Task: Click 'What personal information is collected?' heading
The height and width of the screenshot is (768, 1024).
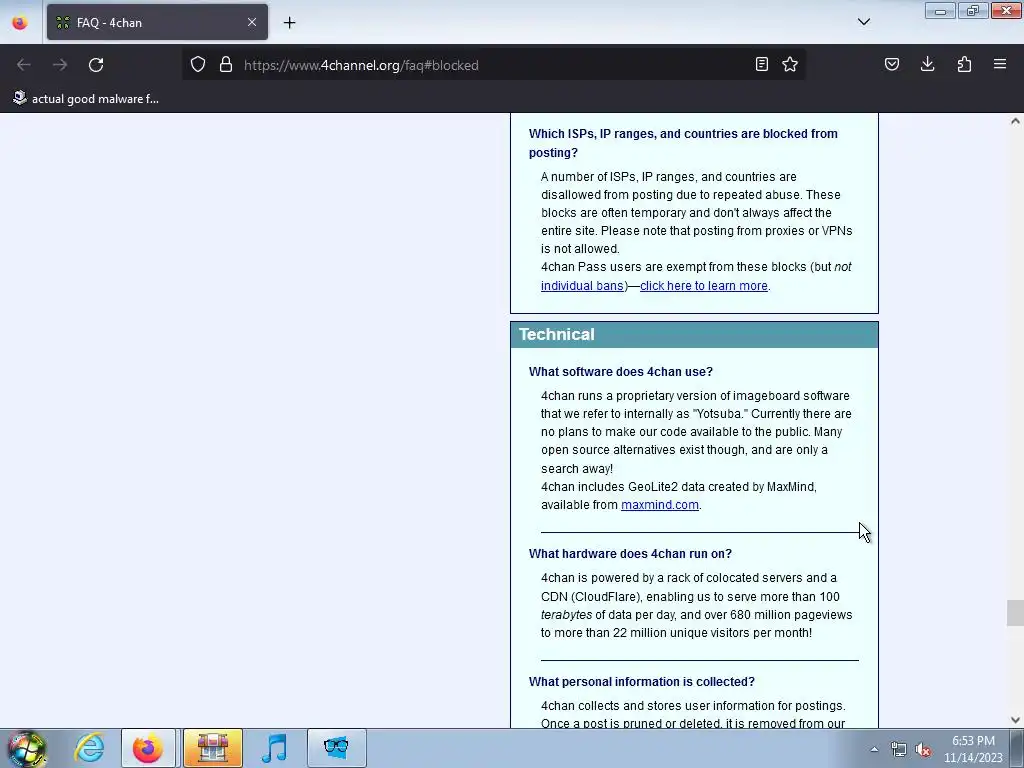Action: [641, 682]
